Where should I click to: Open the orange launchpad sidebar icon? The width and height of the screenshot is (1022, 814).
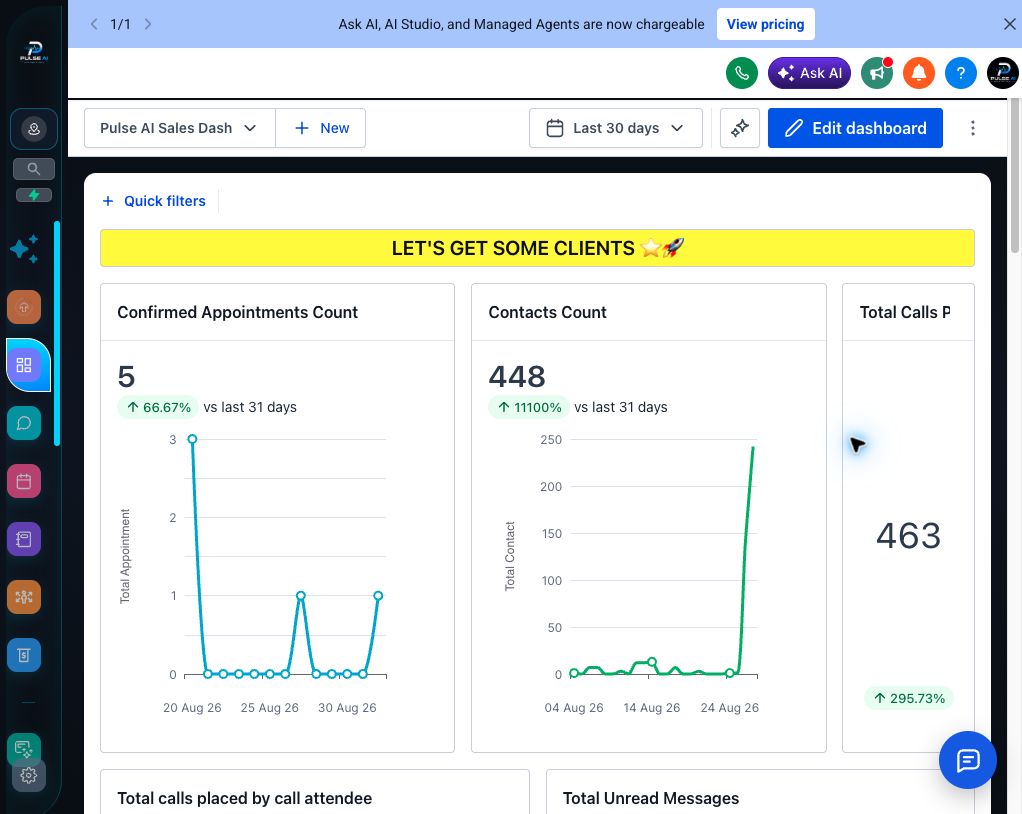pyautogui.click(x=24, y=307)
